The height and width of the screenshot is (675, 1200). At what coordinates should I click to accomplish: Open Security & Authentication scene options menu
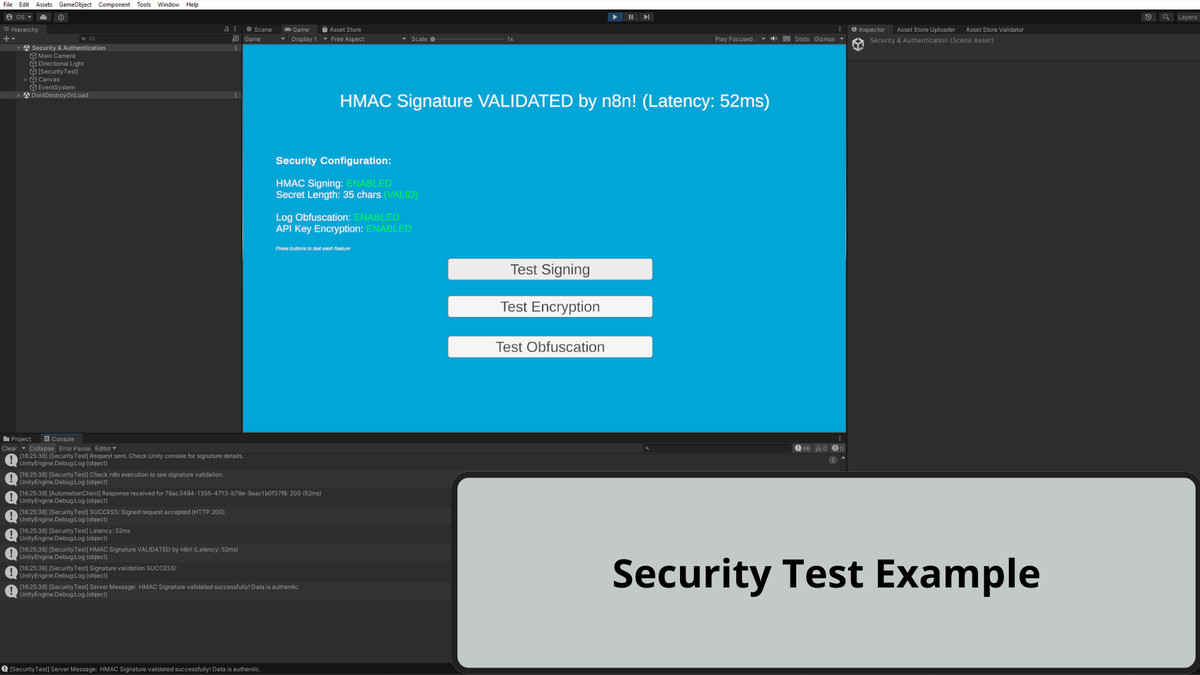236,48
